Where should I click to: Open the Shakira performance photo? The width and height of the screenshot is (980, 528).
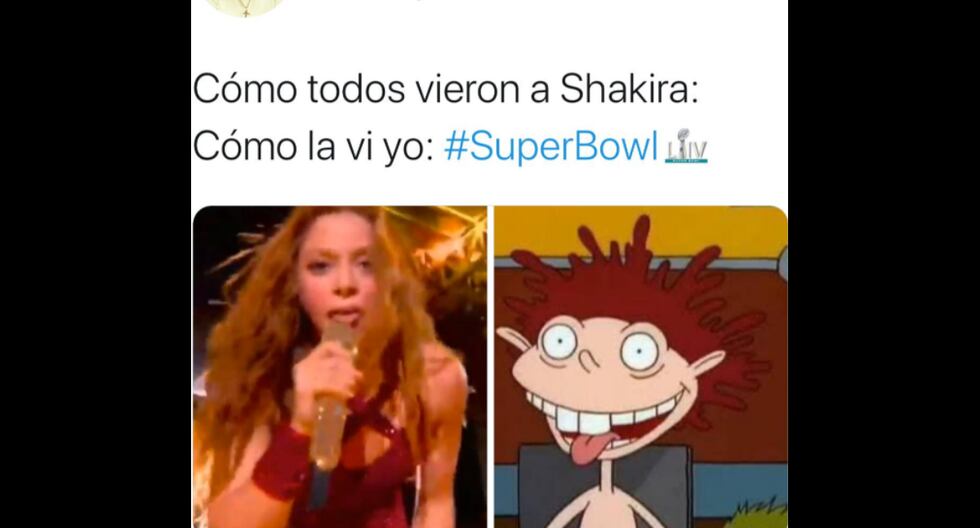[x=340, y=367]
